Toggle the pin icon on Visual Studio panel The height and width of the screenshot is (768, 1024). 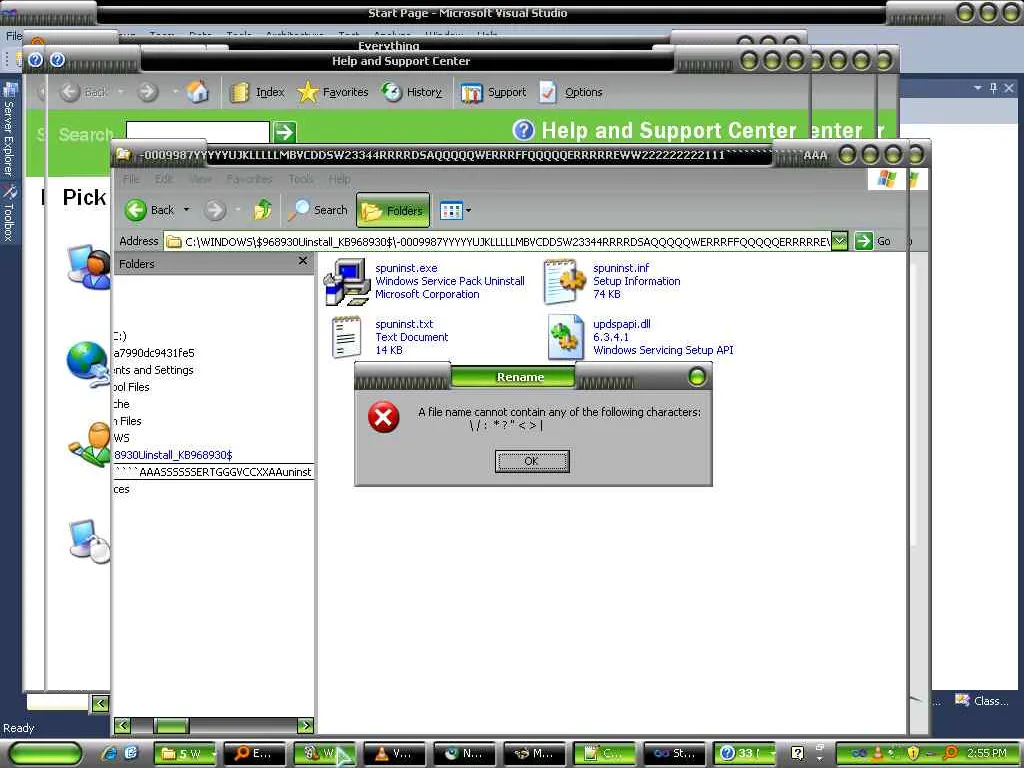coord(993,88)
